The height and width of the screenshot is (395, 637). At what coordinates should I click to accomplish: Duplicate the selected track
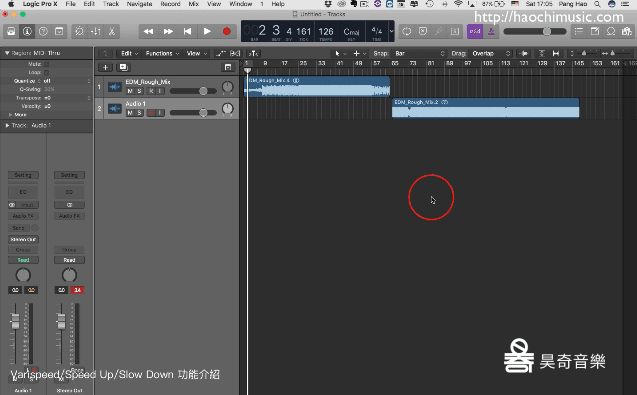click(x=123, y=67)
